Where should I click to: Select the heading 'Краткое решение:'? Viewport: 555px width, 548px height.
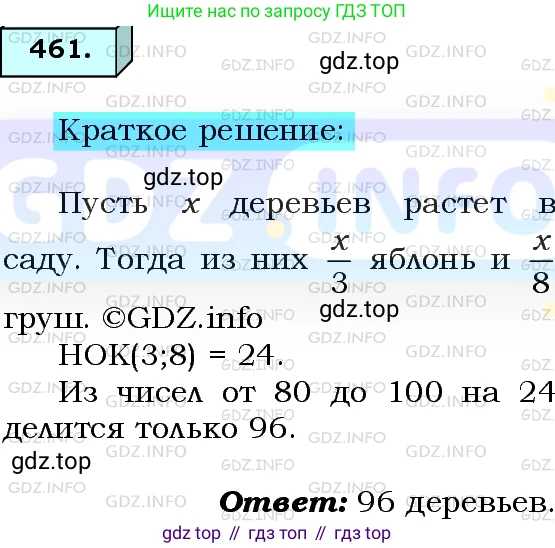pyautogui.click(x=204, y=131)
